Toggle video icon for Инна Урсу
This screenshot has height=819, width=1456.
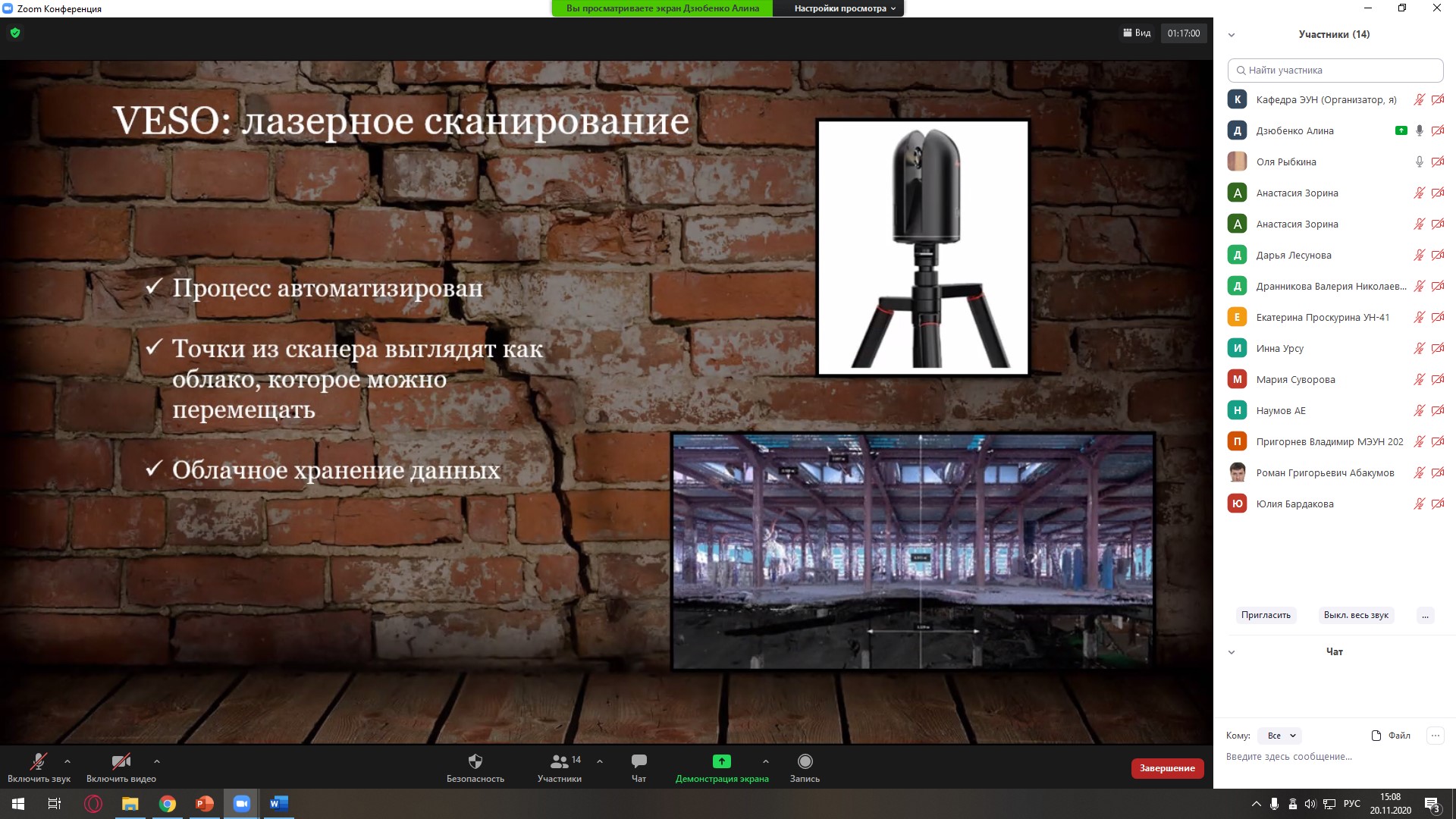(x=1438, y=348)
